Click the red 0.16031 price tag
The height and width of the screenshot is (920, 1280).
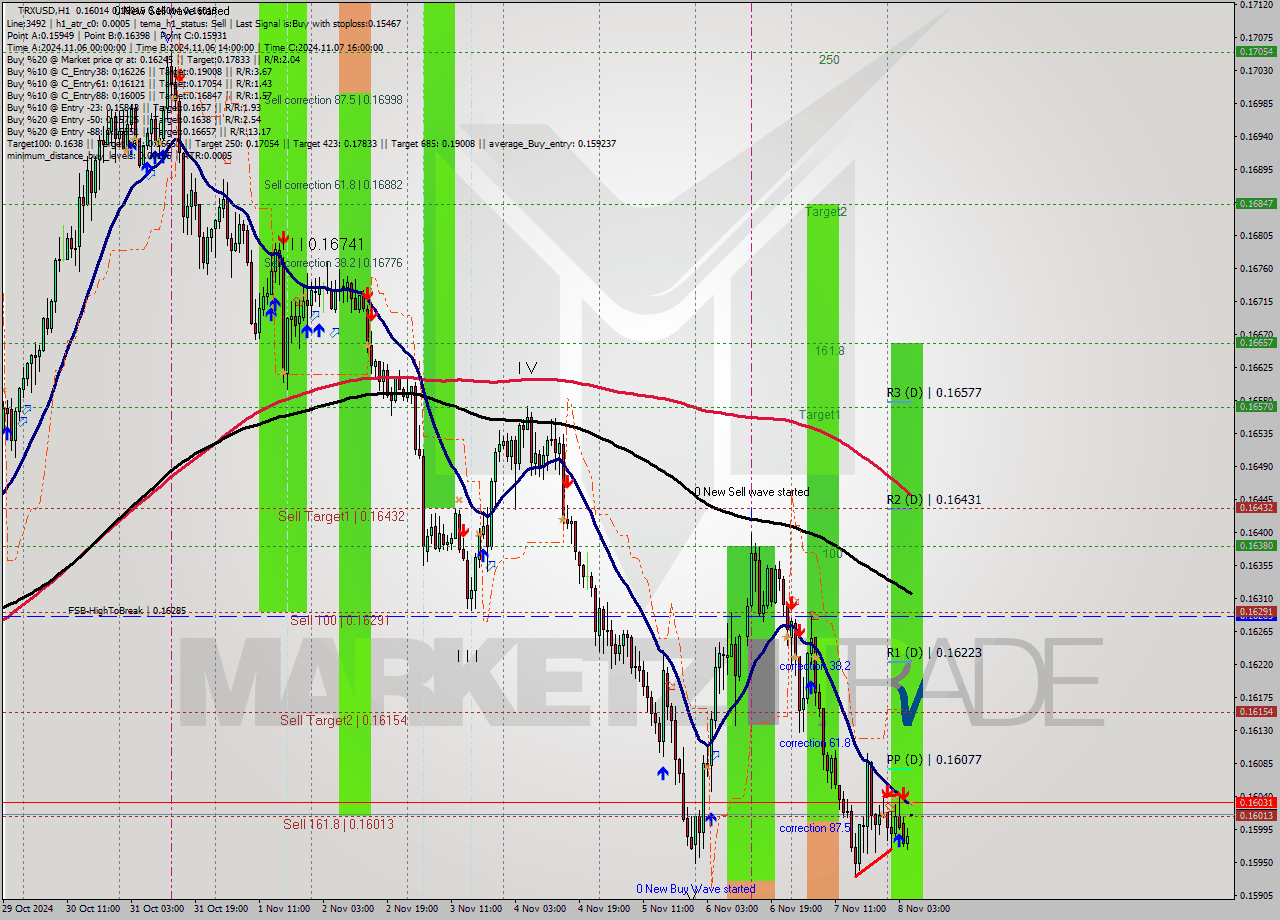pyautogui.click(x=1256, y=802)
